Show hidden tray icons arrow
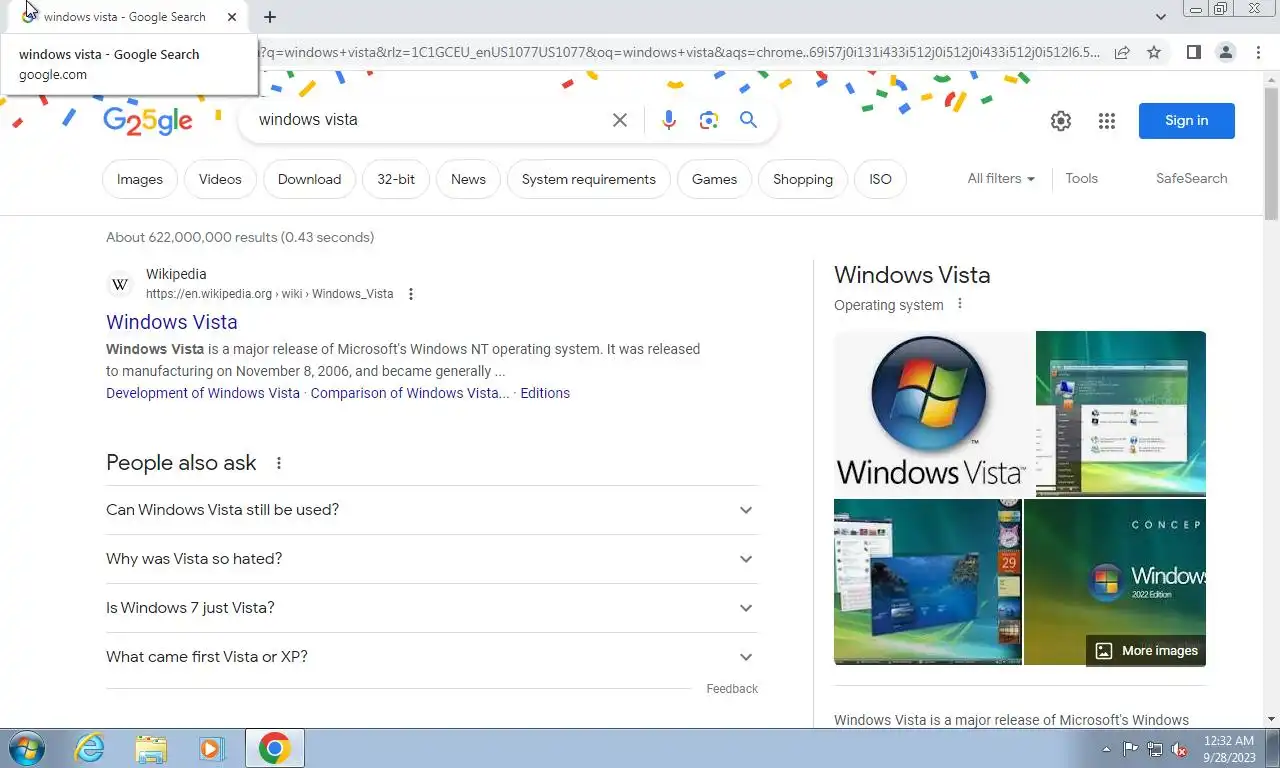This screenshot has height=768, width=1280. click(1106, 749)
